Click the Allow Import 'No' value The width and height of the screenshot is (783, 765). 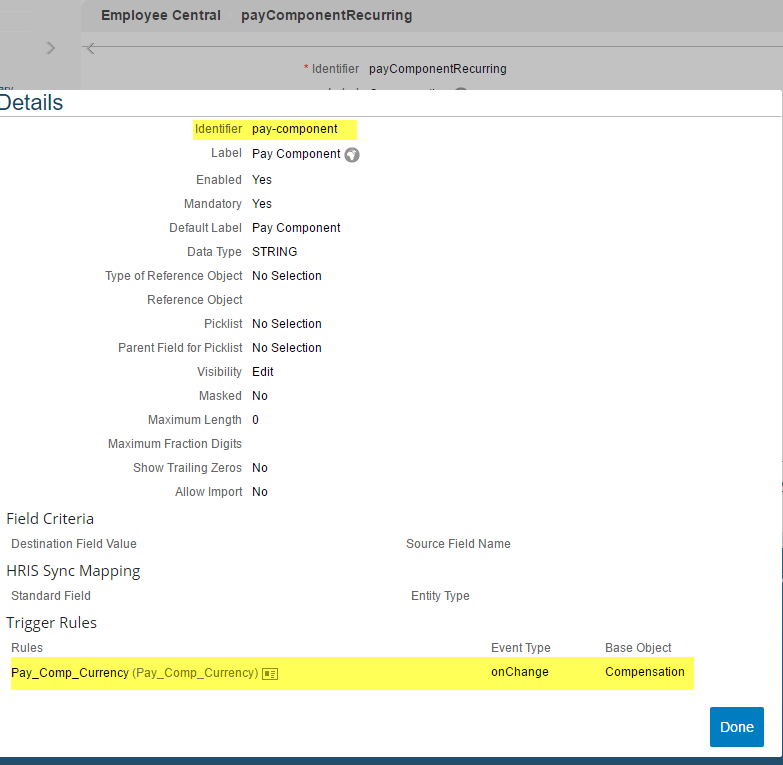coord(260,492)
